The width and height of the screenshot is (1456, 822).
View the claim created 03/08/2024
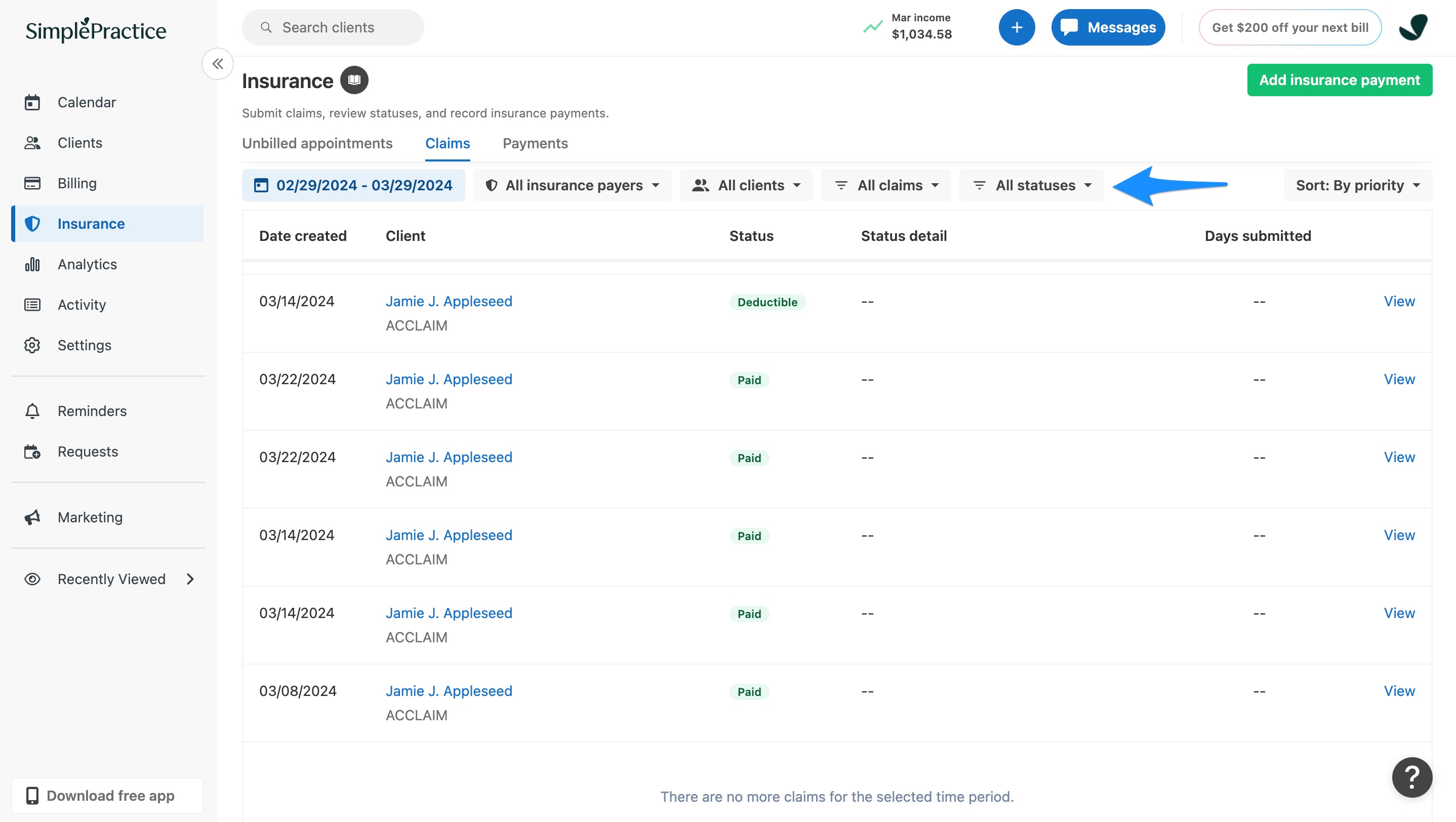click(1399, 691)
